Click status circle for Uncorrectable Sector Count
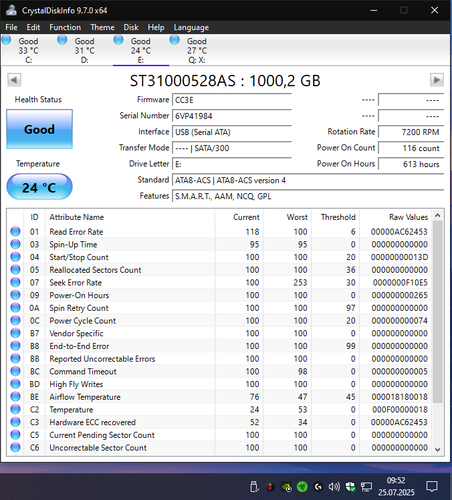The image size is (452, 500). 15,447
